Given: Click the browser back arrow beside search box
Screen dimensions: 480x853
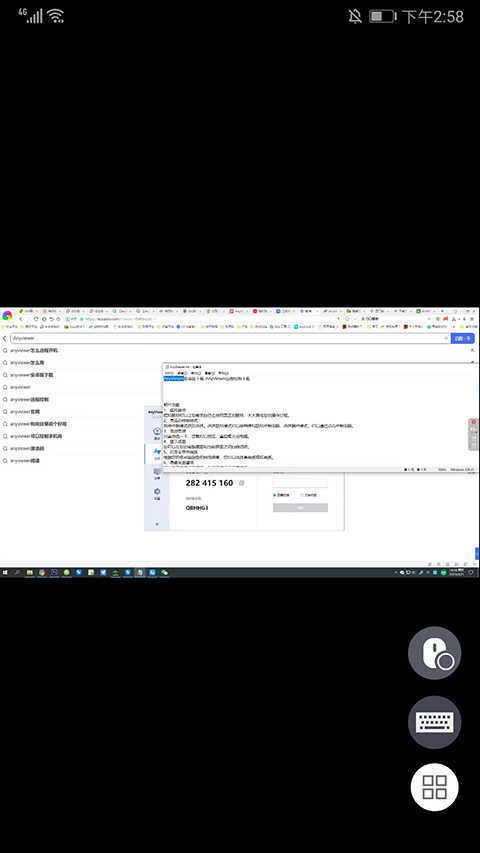Looking at the screenshot, I should pos(5,338).
